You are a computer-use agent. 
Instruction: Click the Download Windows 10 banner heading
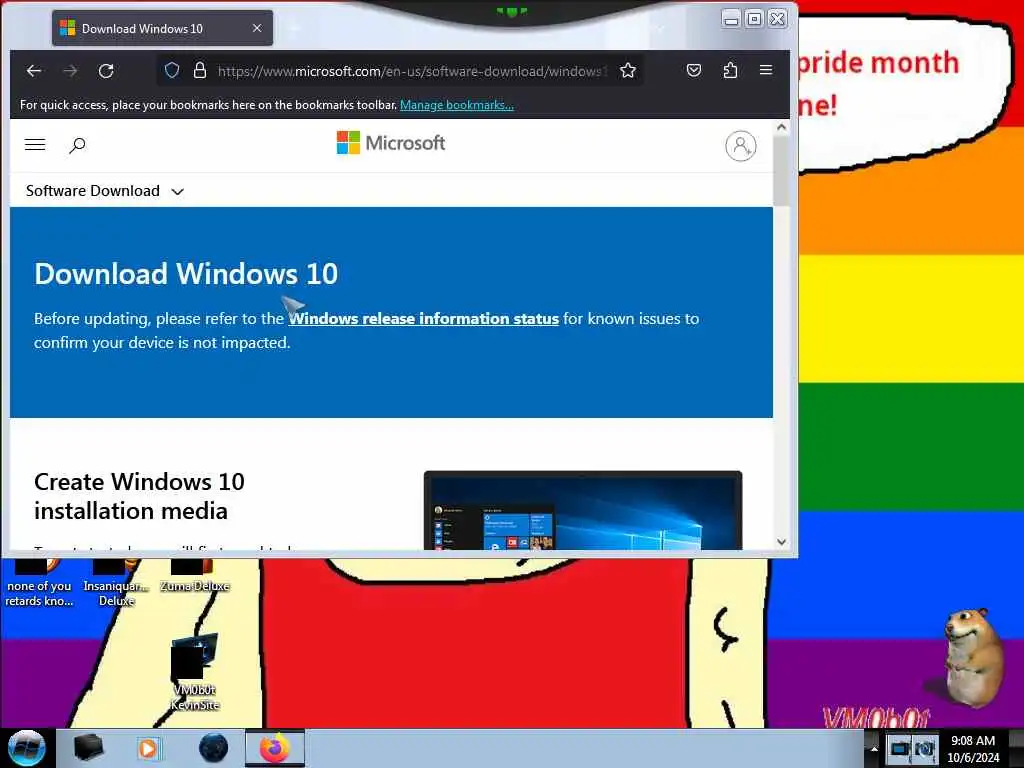pyautogui.click(x=186, y=274)
